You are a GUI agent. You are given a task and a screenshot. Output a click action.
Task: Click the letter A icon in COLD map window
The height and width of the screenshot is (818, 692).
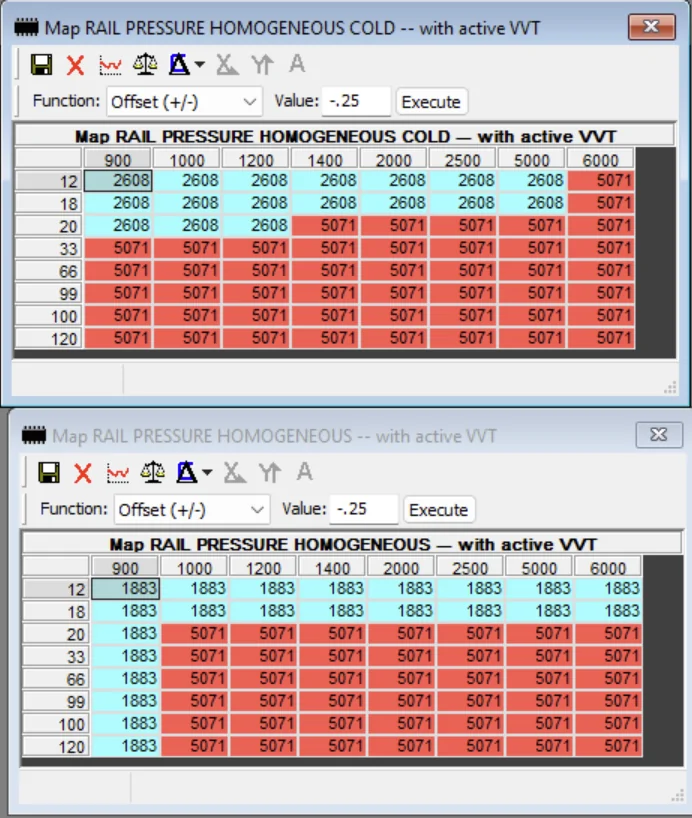click(x=297, y=64)
